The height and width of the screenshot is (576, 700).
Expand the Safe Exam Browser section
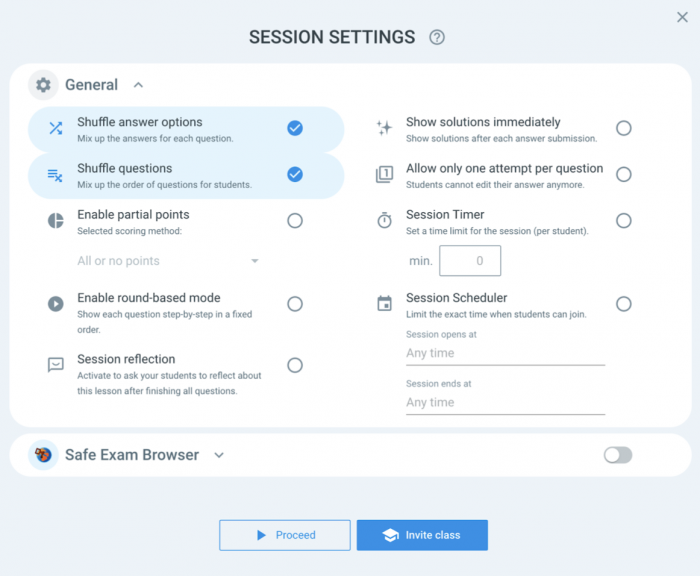[x=219, y=455]
